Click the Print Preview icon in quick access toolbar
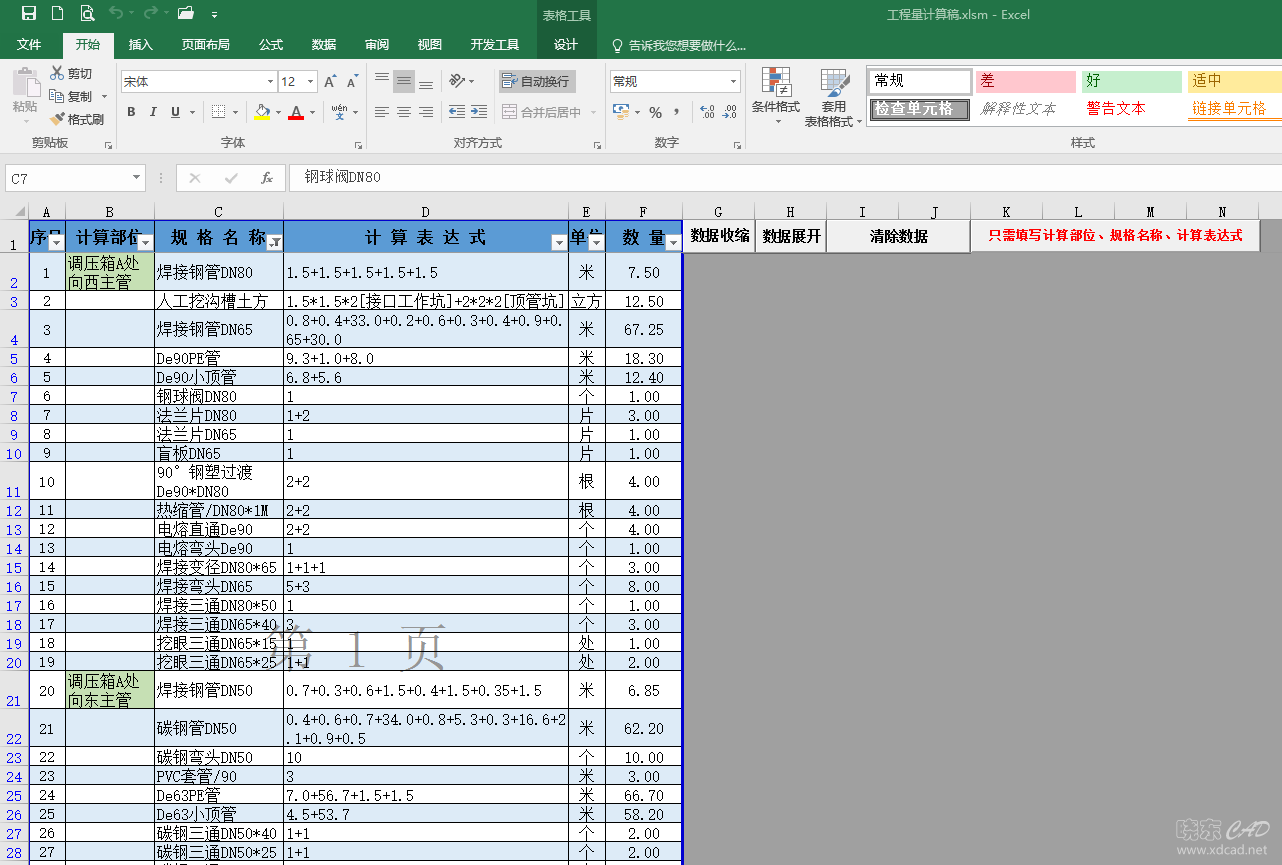 point(86,14)
